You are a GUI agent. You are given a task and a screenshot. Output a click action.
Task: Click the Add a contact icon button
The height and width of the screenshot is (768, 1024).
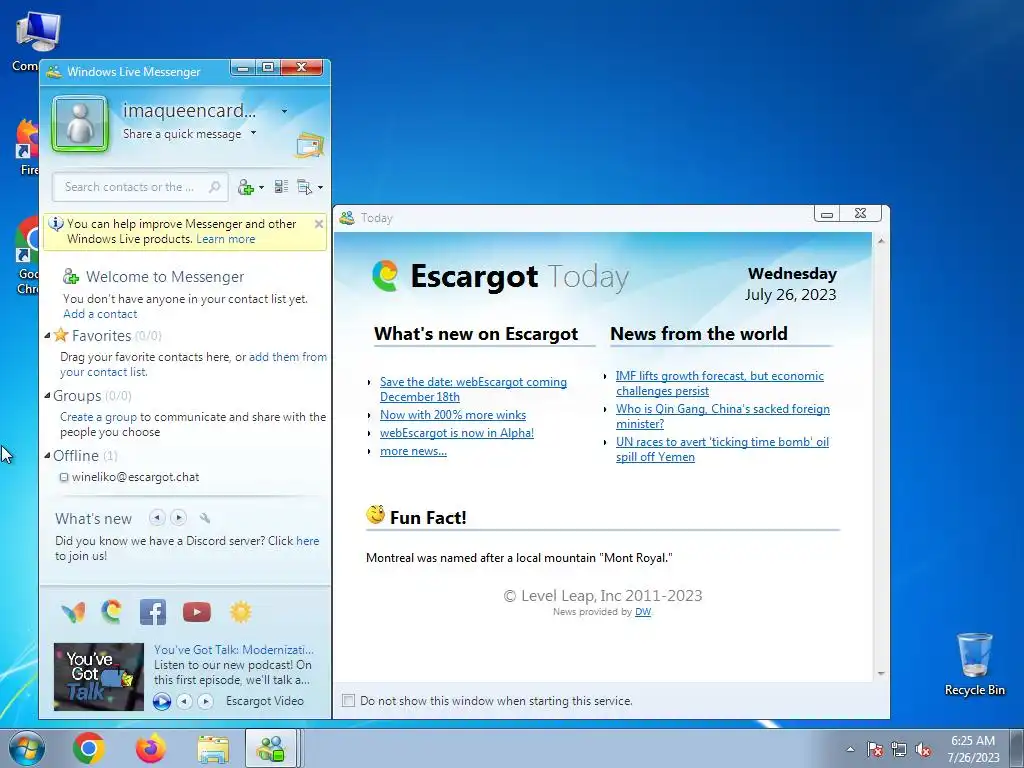pos(246,187)
